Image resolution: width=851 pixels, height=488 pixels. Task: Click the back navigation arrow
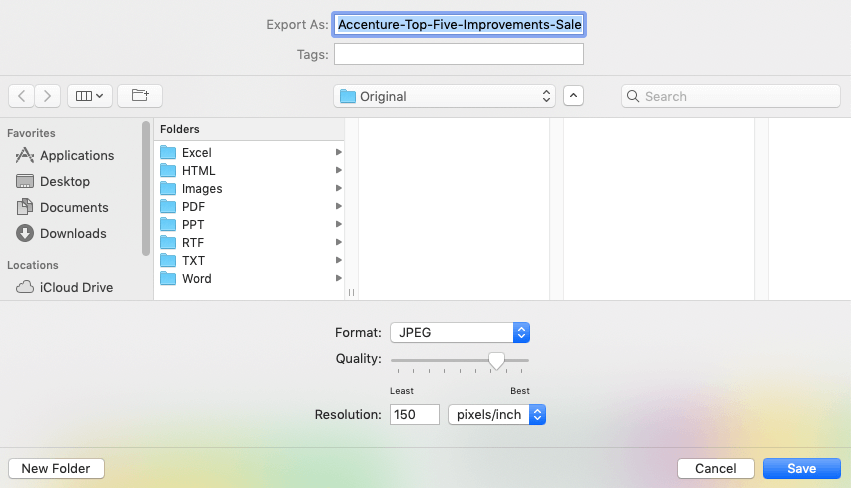[21, 96]
